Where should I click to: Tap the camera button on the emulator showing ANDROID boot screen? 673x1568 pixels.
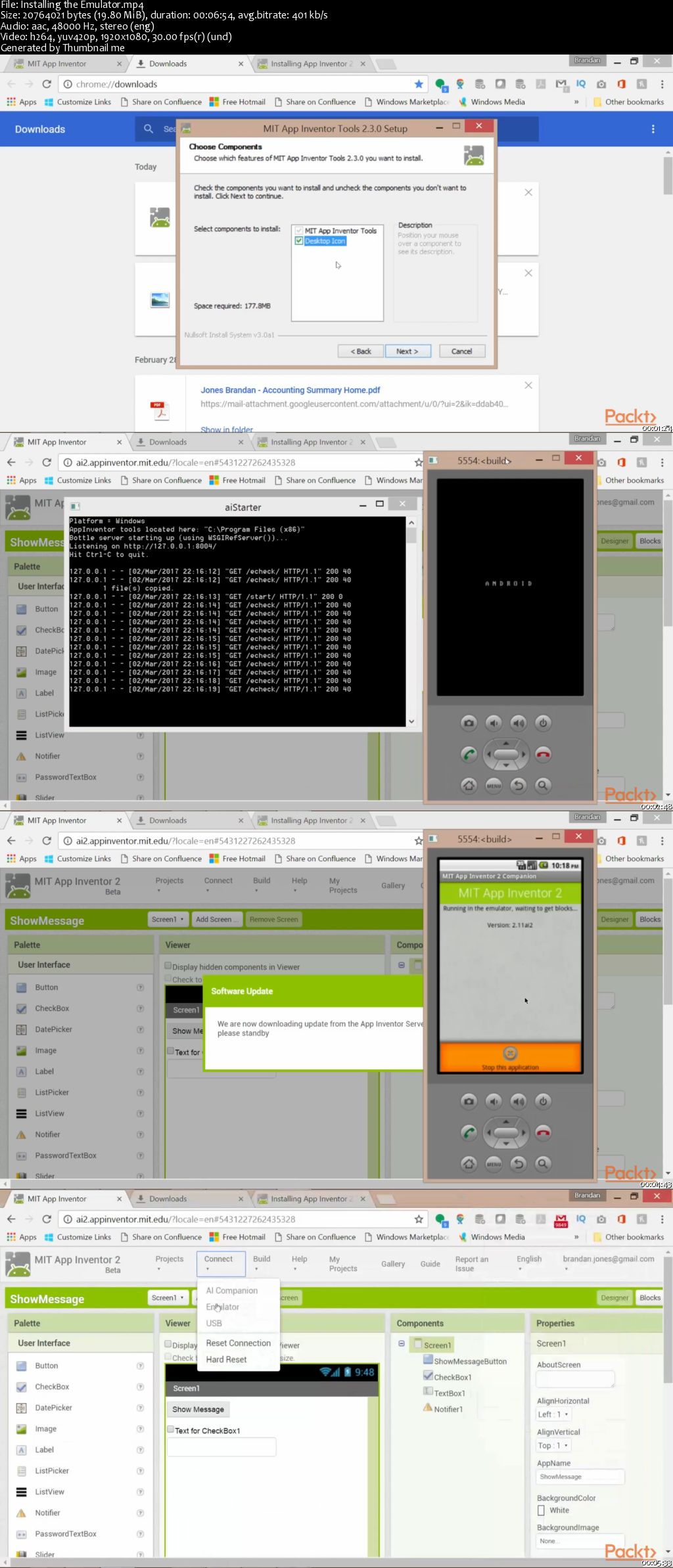click(469, 723)
